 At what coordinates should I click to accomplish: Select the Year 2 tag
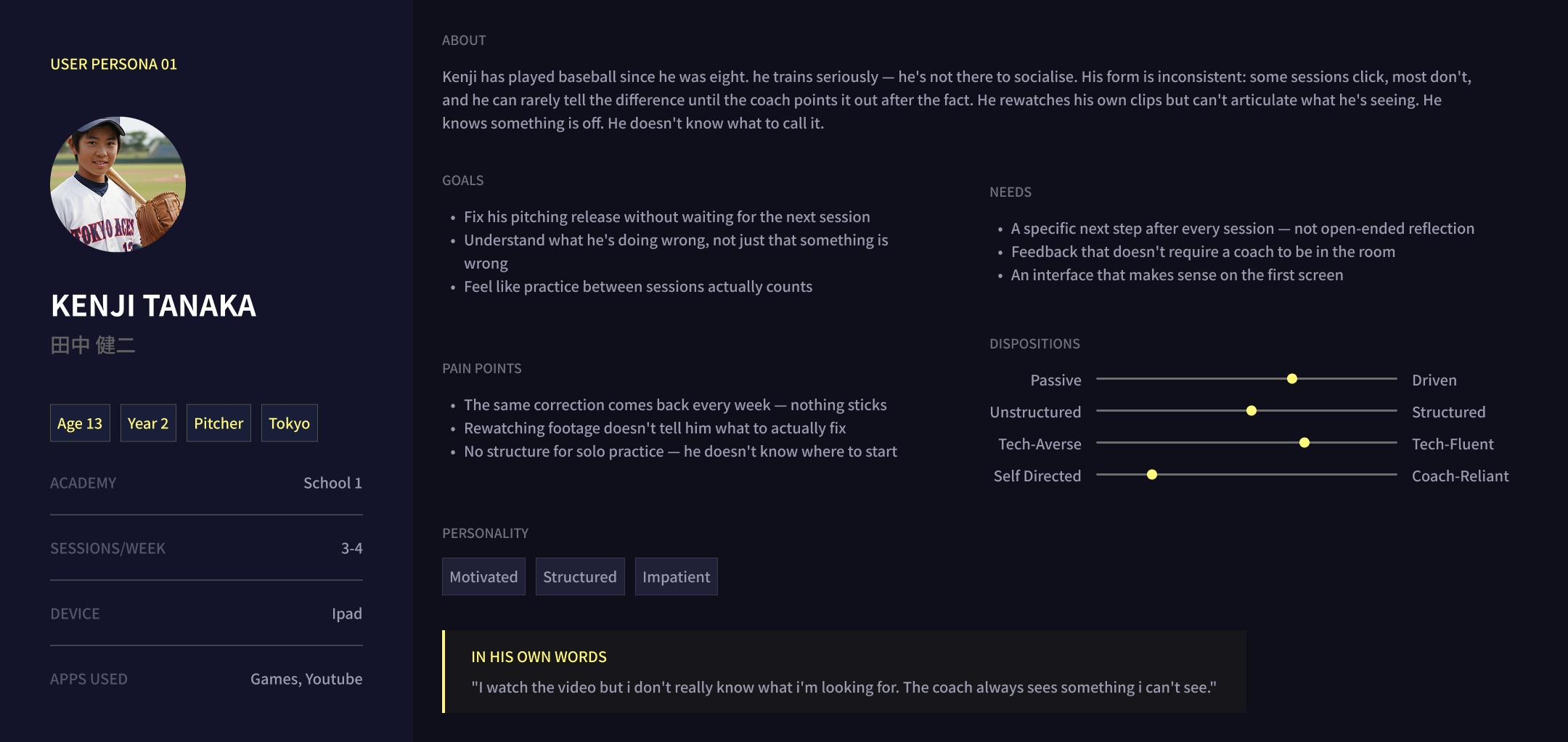(148, 423)
